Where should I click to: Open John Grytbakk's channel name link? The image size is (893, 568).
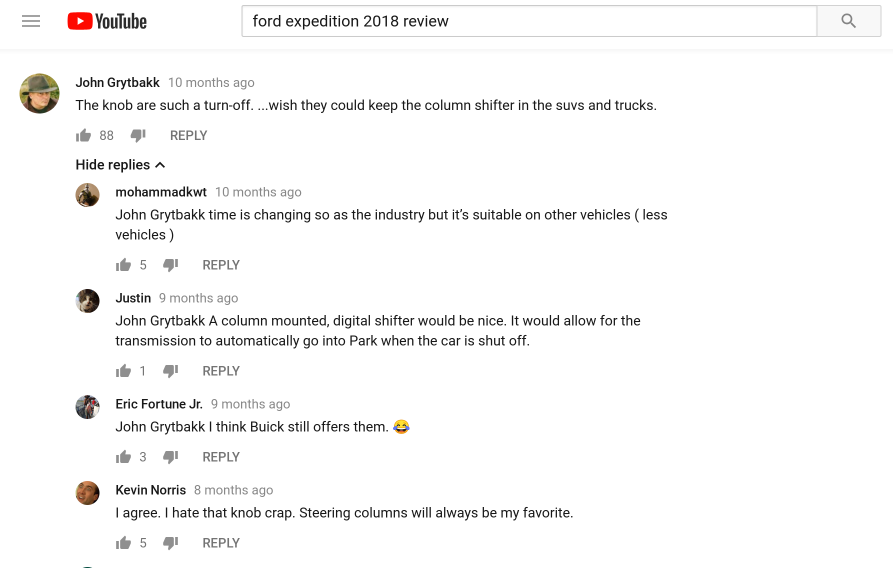117,83
